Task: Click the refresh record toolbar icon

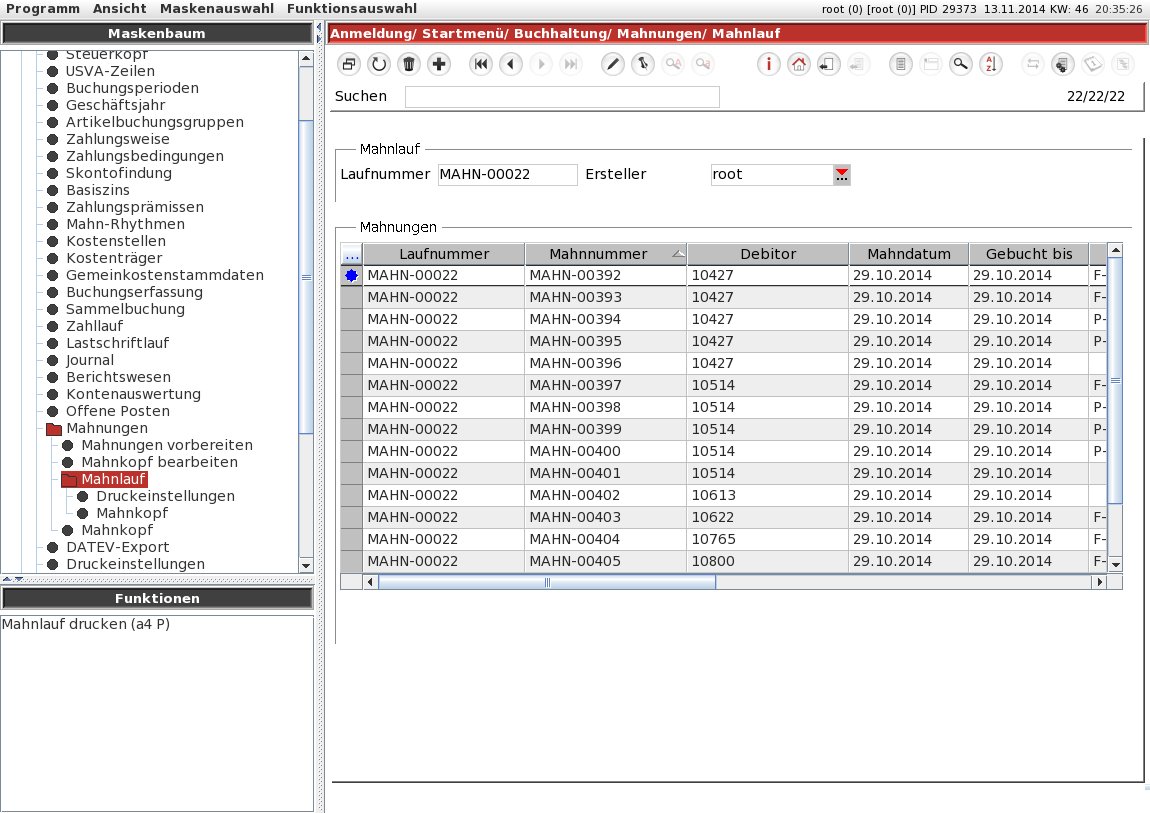Action: click(378, 65)
